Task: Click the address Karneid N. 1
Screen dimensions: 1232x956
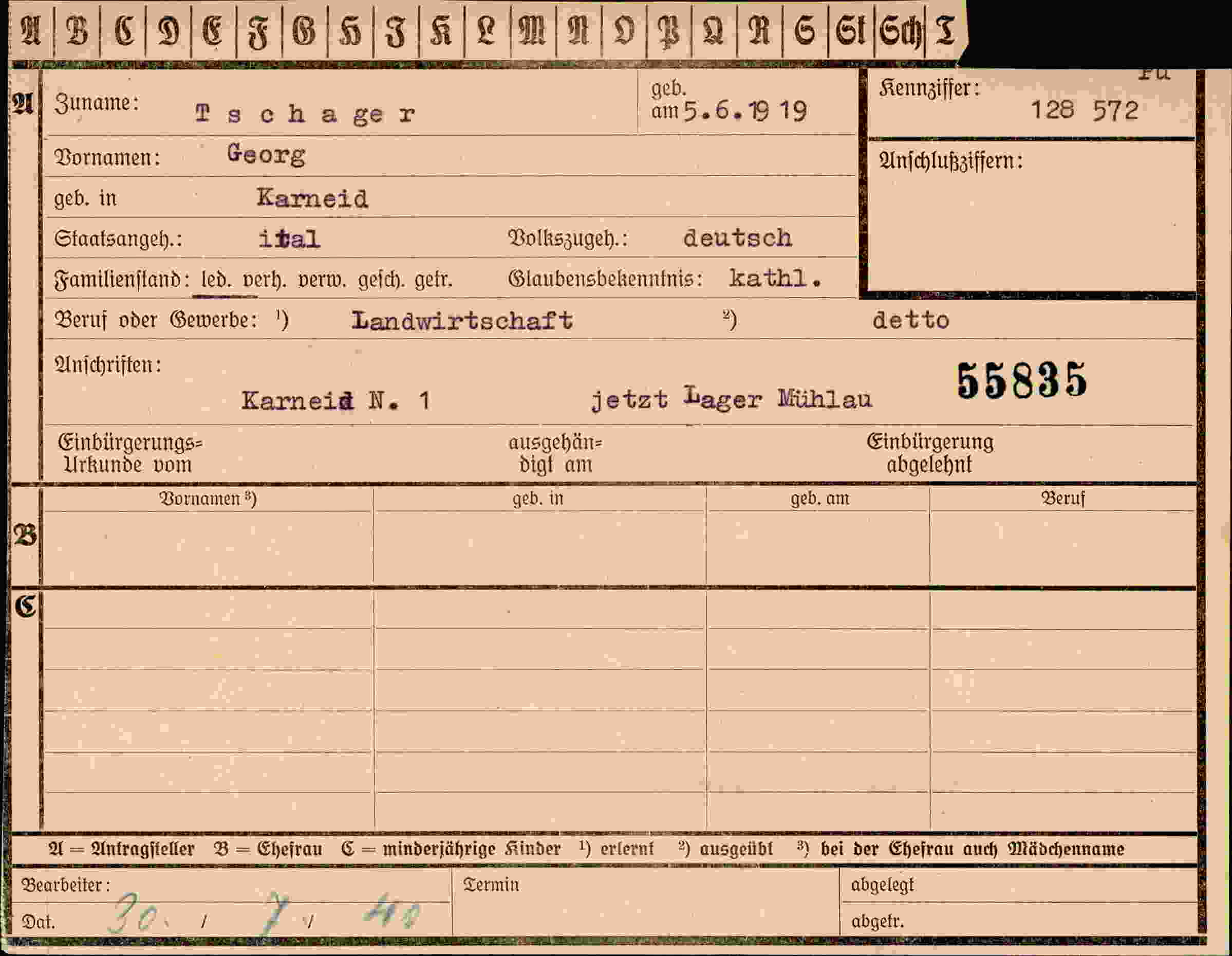Action: [x=336, y=401]
